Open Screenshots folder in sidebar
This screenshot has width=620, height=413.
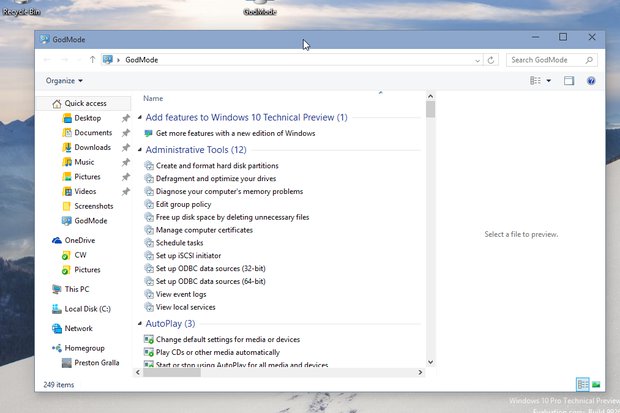tap(93, 206)
